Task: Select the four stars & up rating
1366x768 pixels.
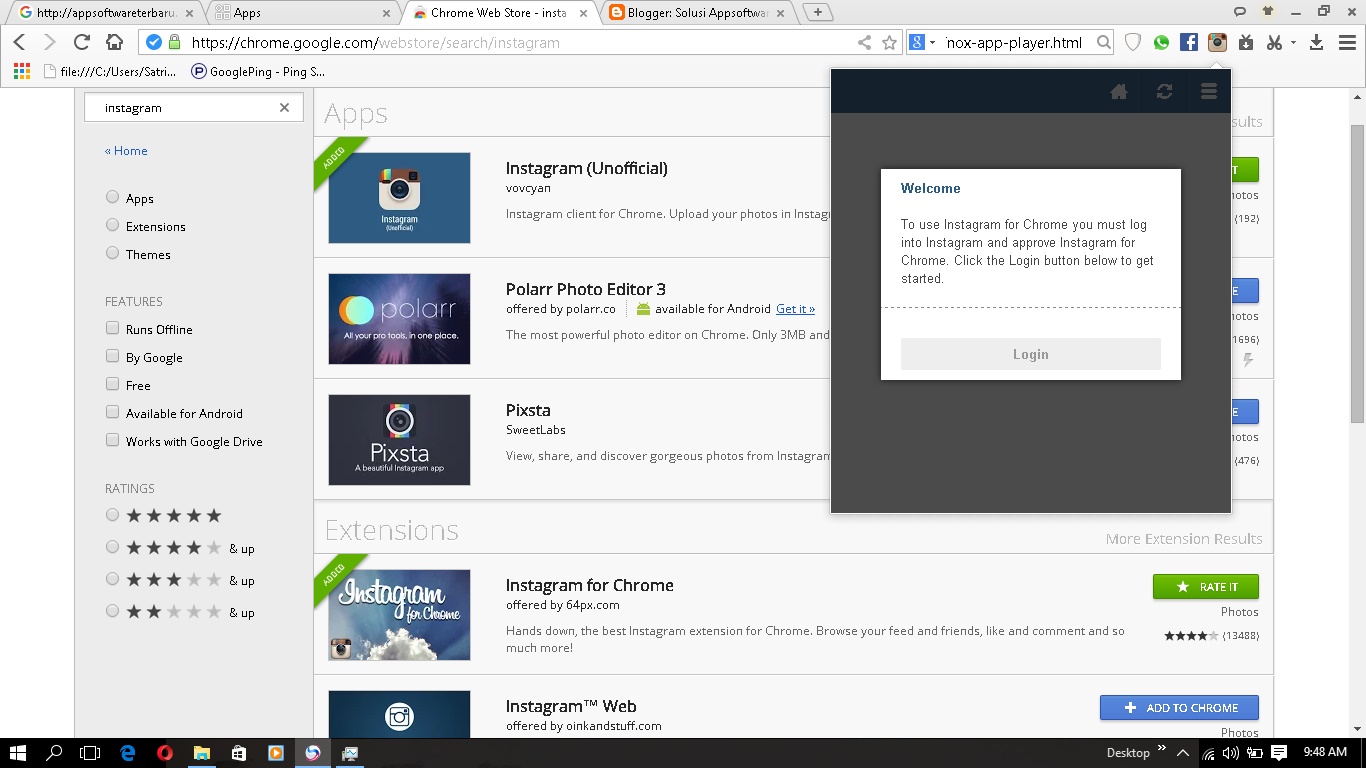Action: click(113, 547)
